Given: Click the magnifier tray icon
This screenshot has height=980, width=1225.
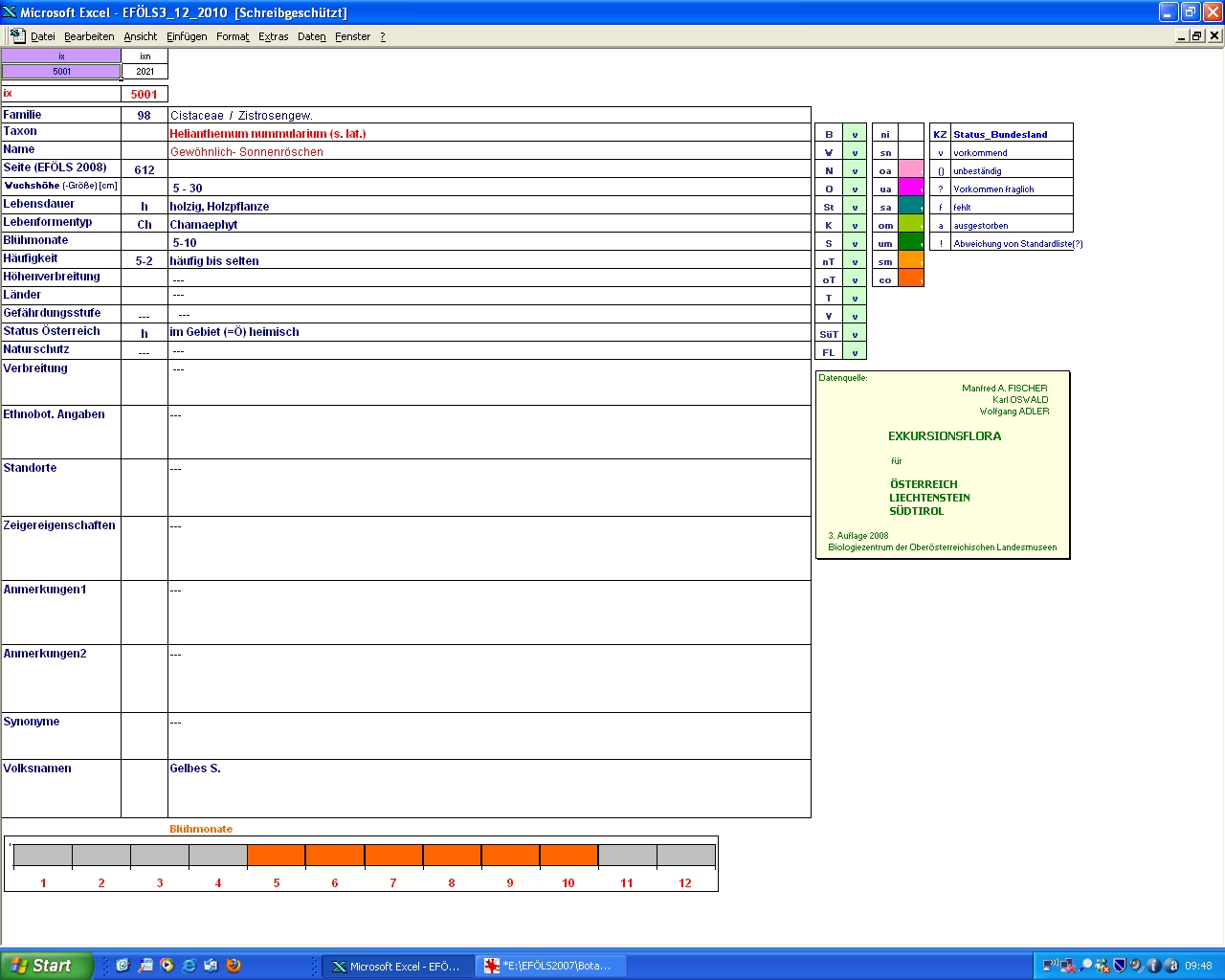Looking at the screenshot, I should (1085, 966).
